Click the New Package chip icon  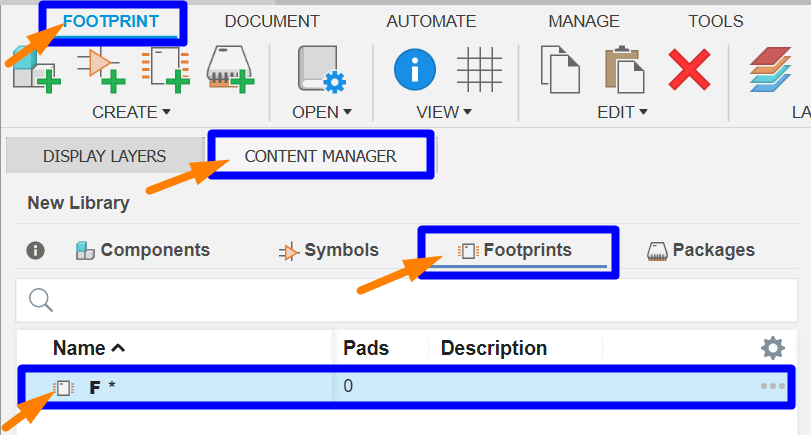coord(230,70)
